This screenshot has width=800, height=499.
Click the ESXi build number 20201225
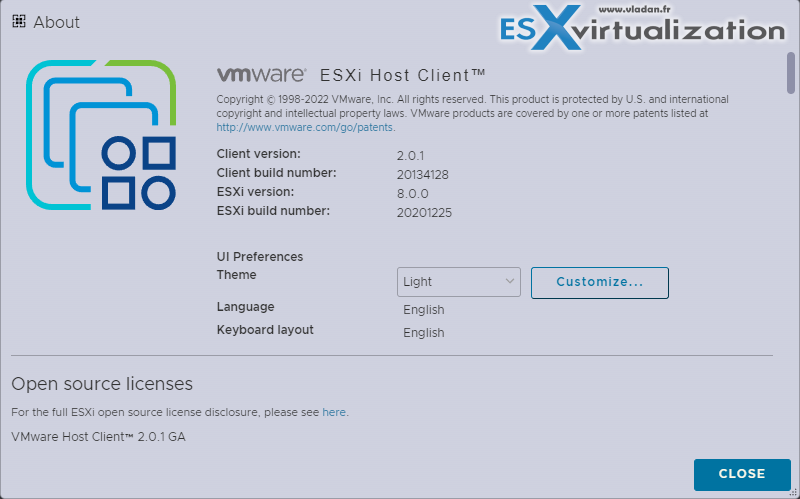point(424,212)
